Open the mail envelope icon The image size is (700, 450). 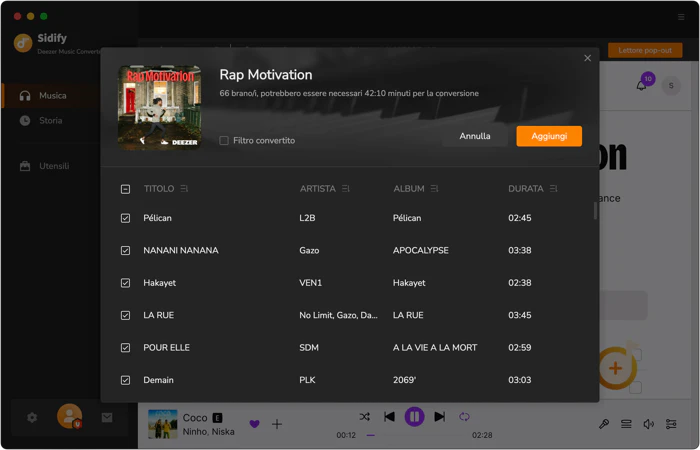[x=107, y=417]
